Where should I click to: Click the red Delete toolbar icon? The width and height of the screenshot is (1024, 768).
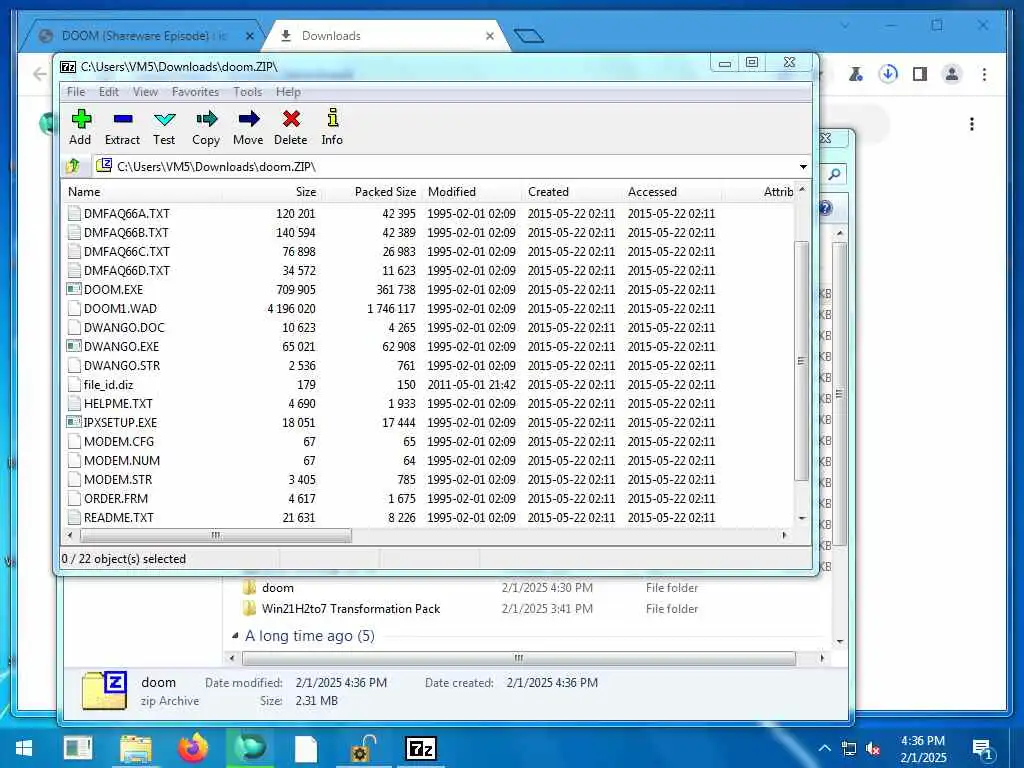[x=291, y=119]
